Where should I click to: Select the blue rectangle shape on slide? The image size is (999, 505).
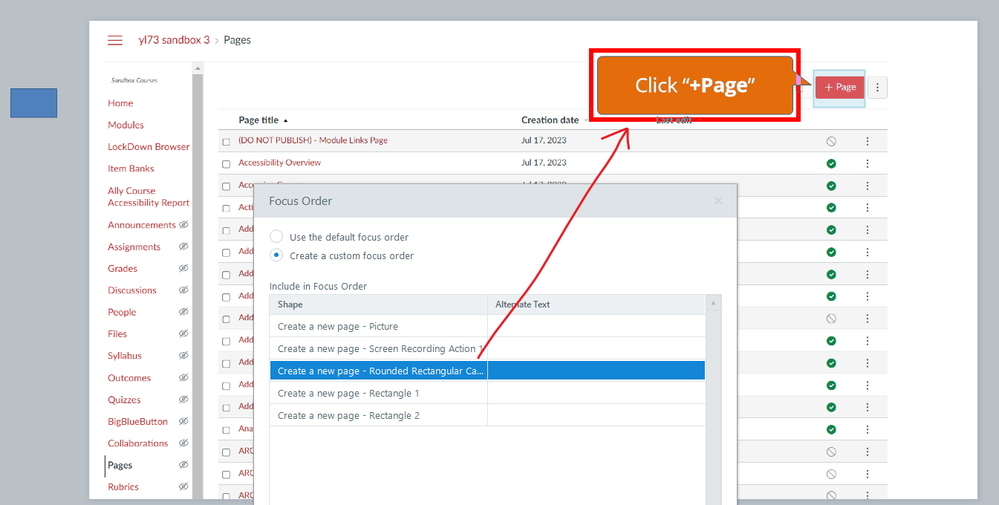(x=34, y=103)
